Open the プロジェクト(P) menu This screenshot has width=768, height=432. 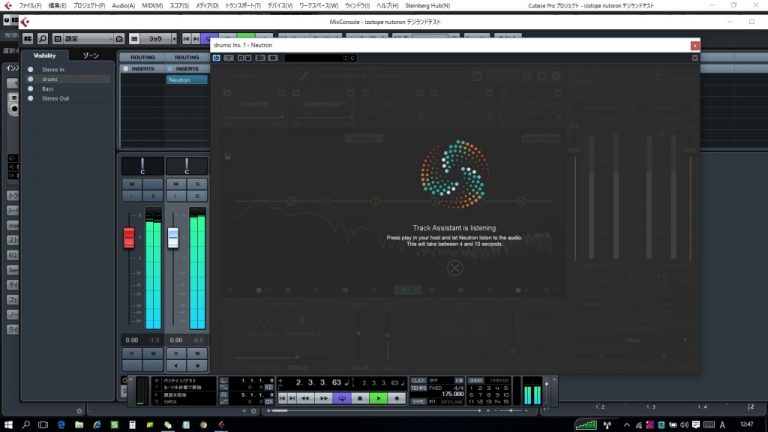(89, 5)
